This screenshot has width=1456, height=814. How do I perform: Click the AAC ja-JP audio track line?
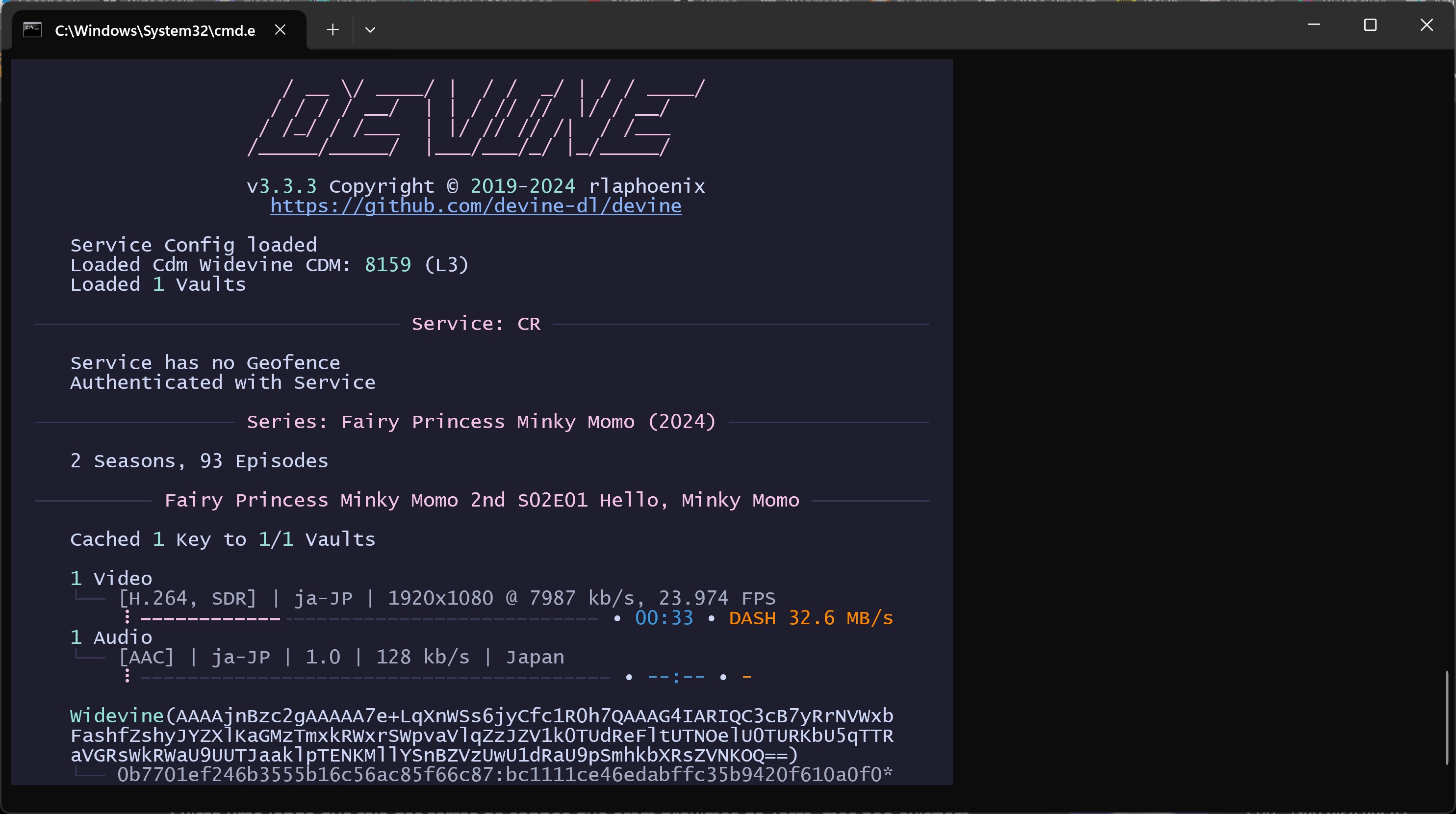click(x=341, y=658)
